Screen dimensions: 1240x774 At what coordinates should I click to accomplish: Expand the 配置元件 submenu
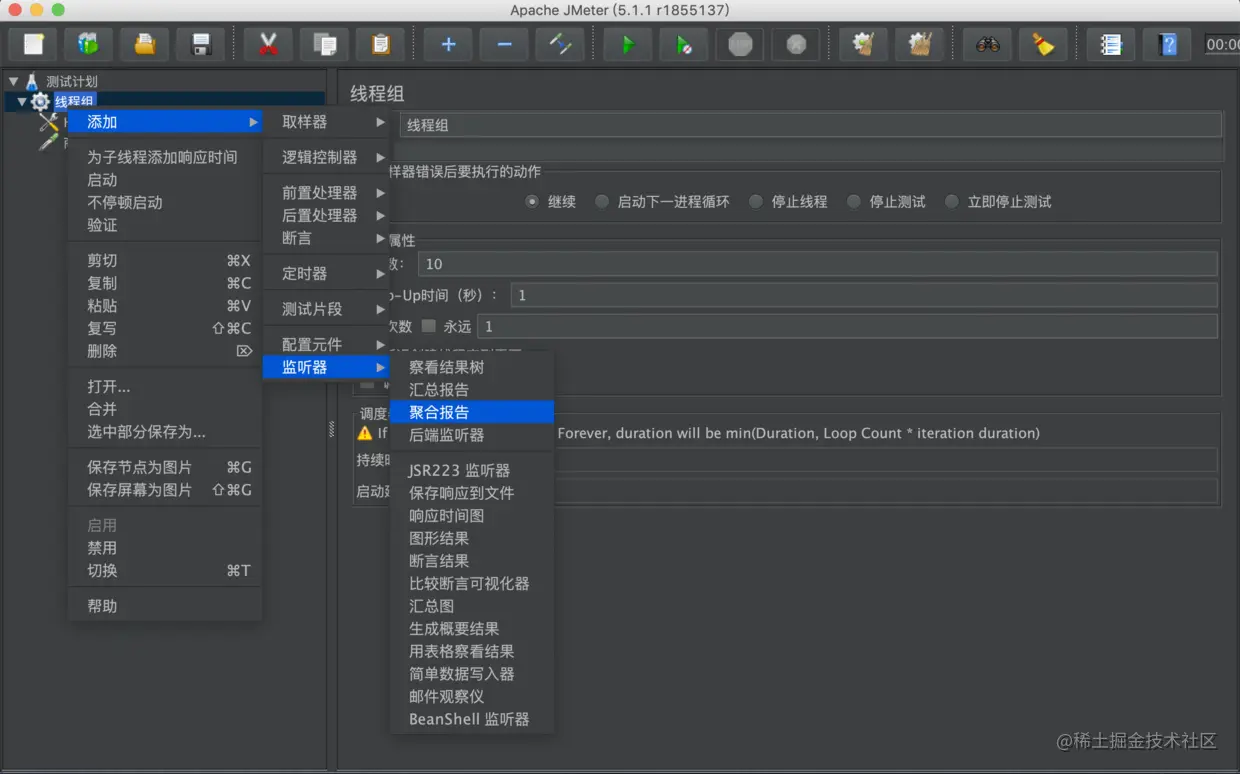point(326,344)
